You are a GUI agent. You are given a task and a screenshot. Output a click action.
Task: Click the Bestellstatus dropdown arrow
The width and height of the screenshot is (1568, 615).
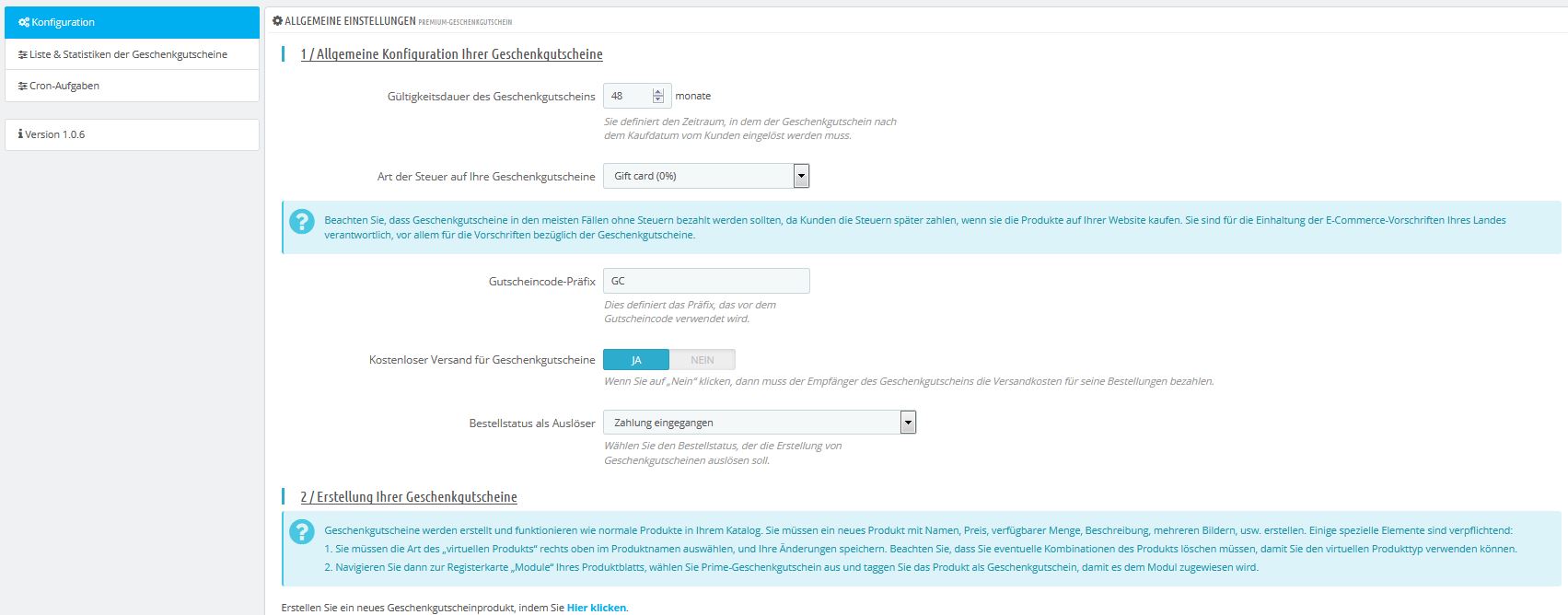909,423
